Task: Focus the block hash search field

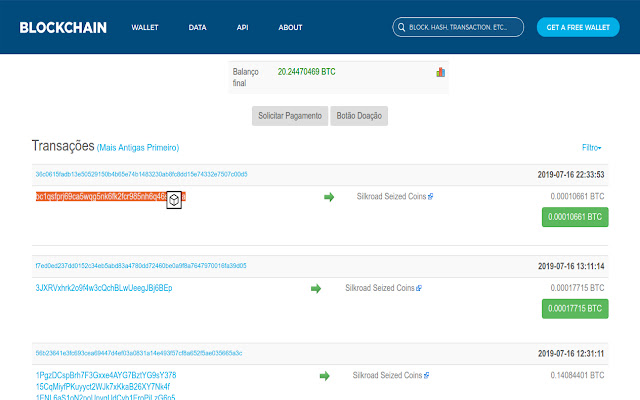Action: [458, 27]
